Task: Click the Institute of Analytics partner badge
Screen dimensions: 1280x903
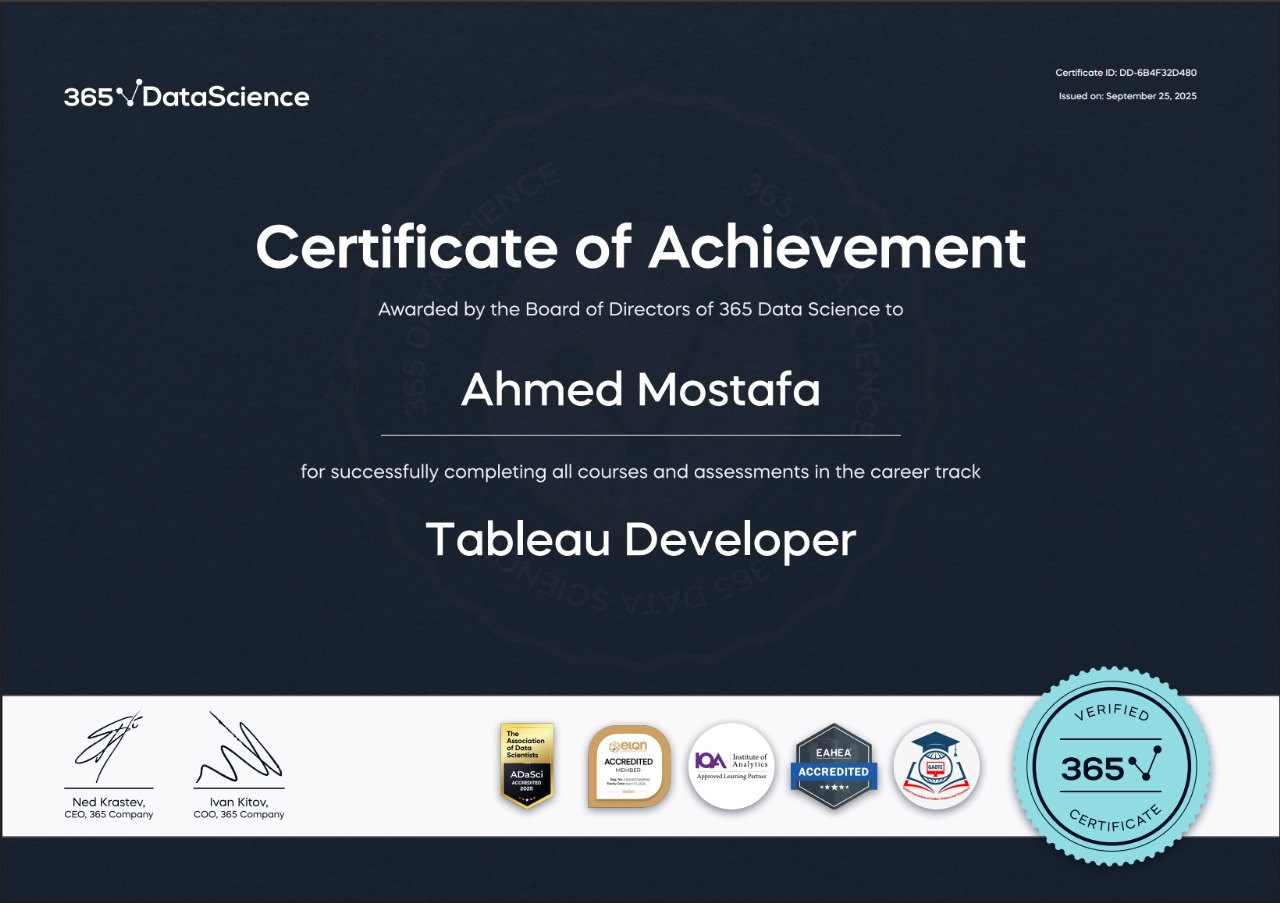Action: (731, 766)
